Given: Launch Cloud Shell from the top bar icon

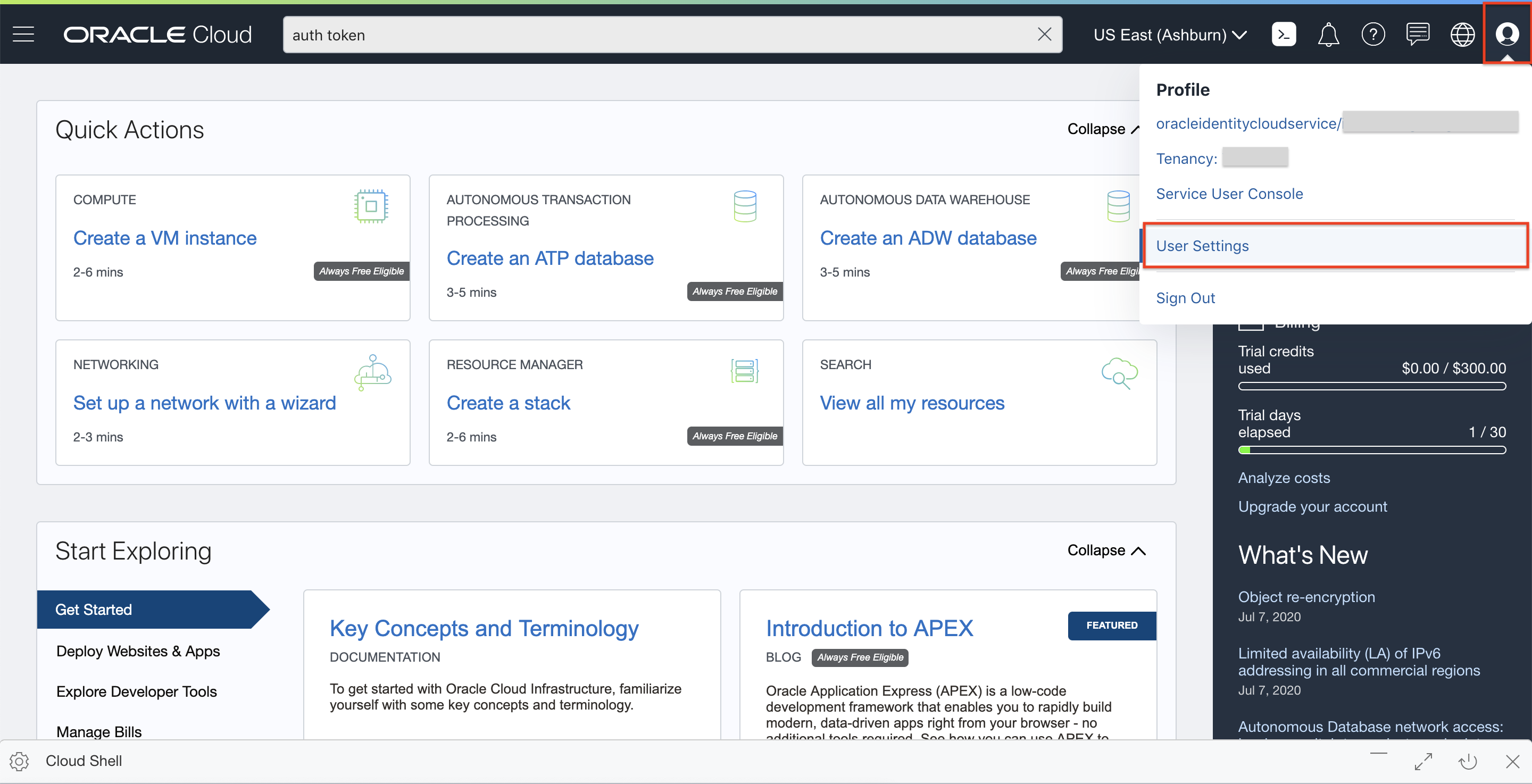Looking at the screenshot, I should (1284, 35).
